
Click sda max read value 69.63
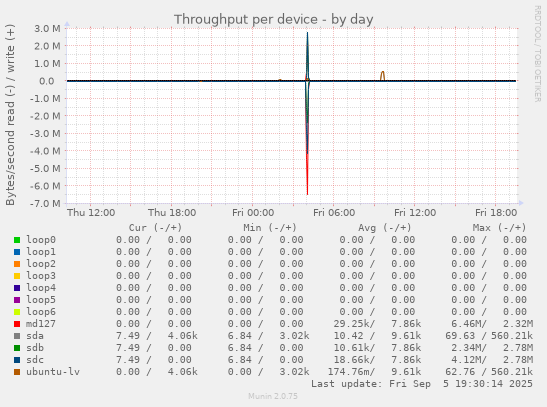[460, 336]
